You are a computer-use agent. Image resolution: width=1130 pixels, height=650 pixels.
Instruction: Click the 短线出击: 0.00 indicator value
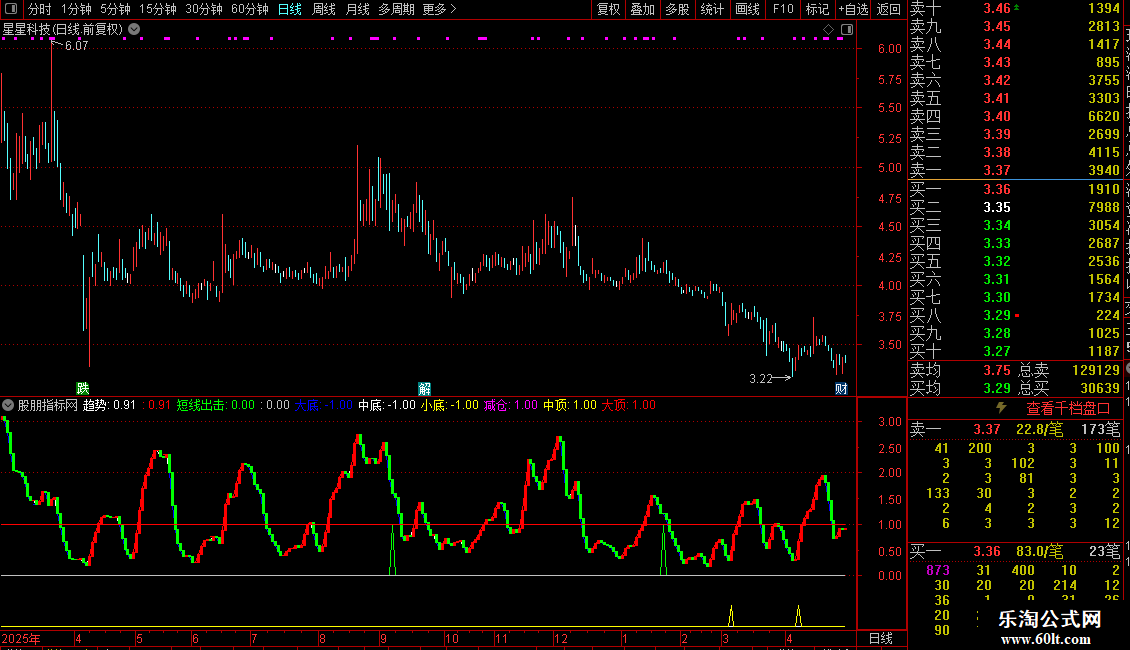pos(215,405)
